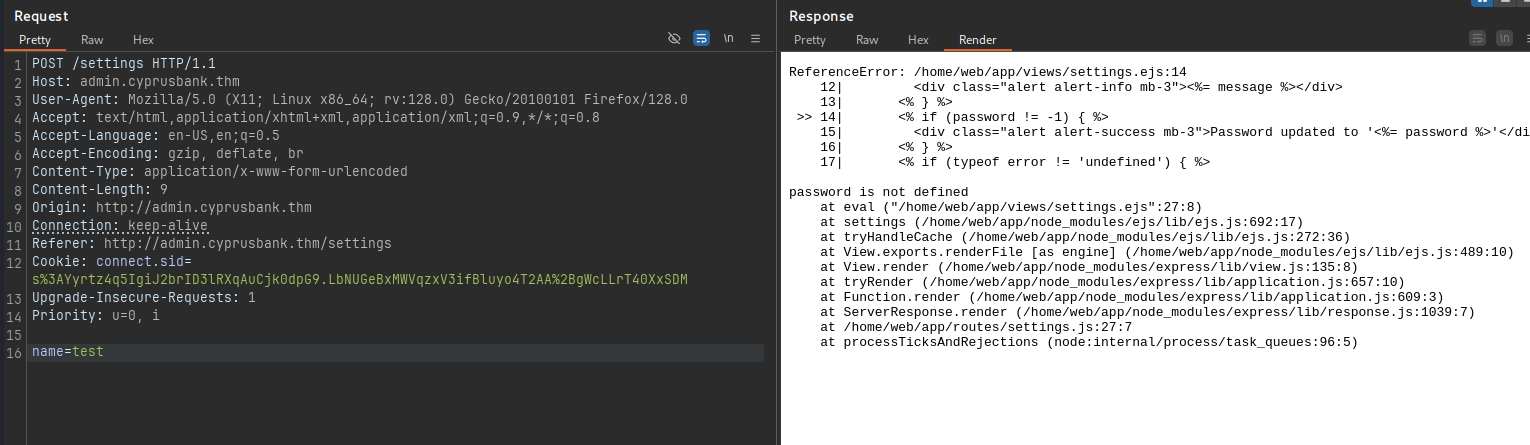This screenshot has height=445, width=1530.
Task: Click the 'Origin: http://admin.cyprusbank.thm' header line
Action: coord(172,208)
